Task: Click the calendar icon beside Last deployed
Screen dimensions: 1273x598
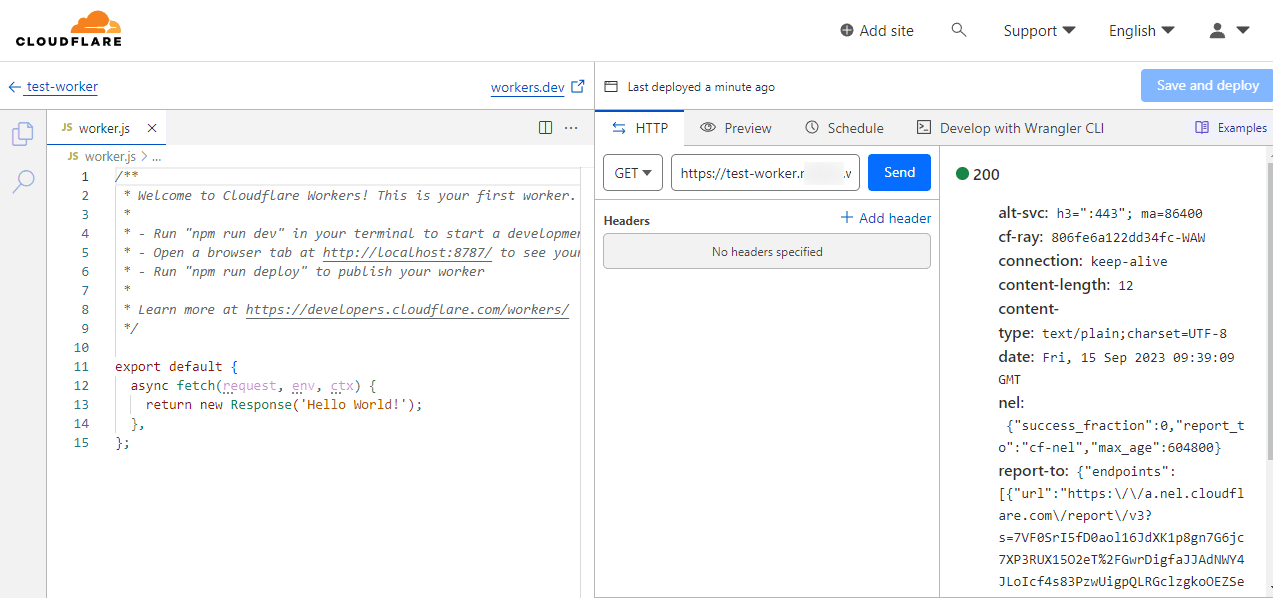Action: pos(611,87)
